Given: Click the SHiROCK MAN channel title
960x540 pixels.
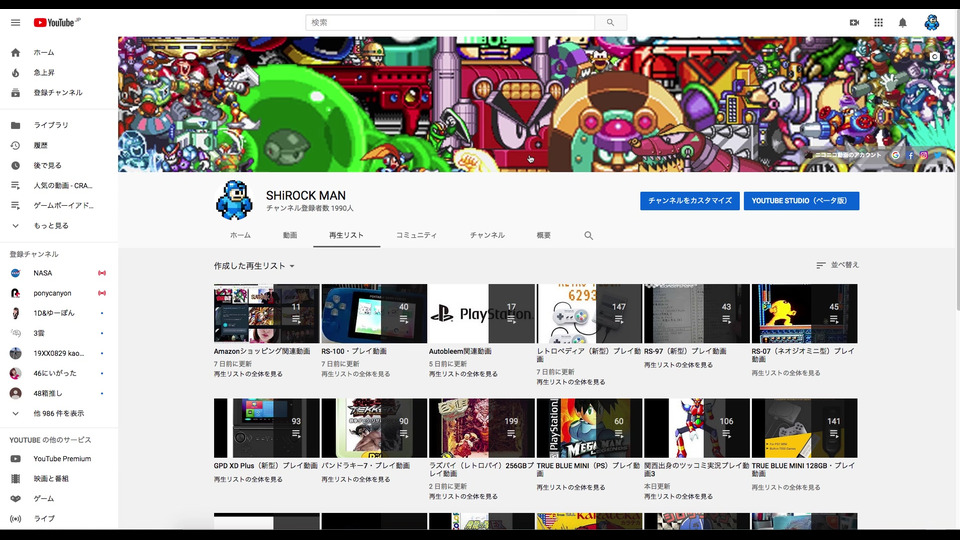Looking at the screenshot, I should pos(306,195).
